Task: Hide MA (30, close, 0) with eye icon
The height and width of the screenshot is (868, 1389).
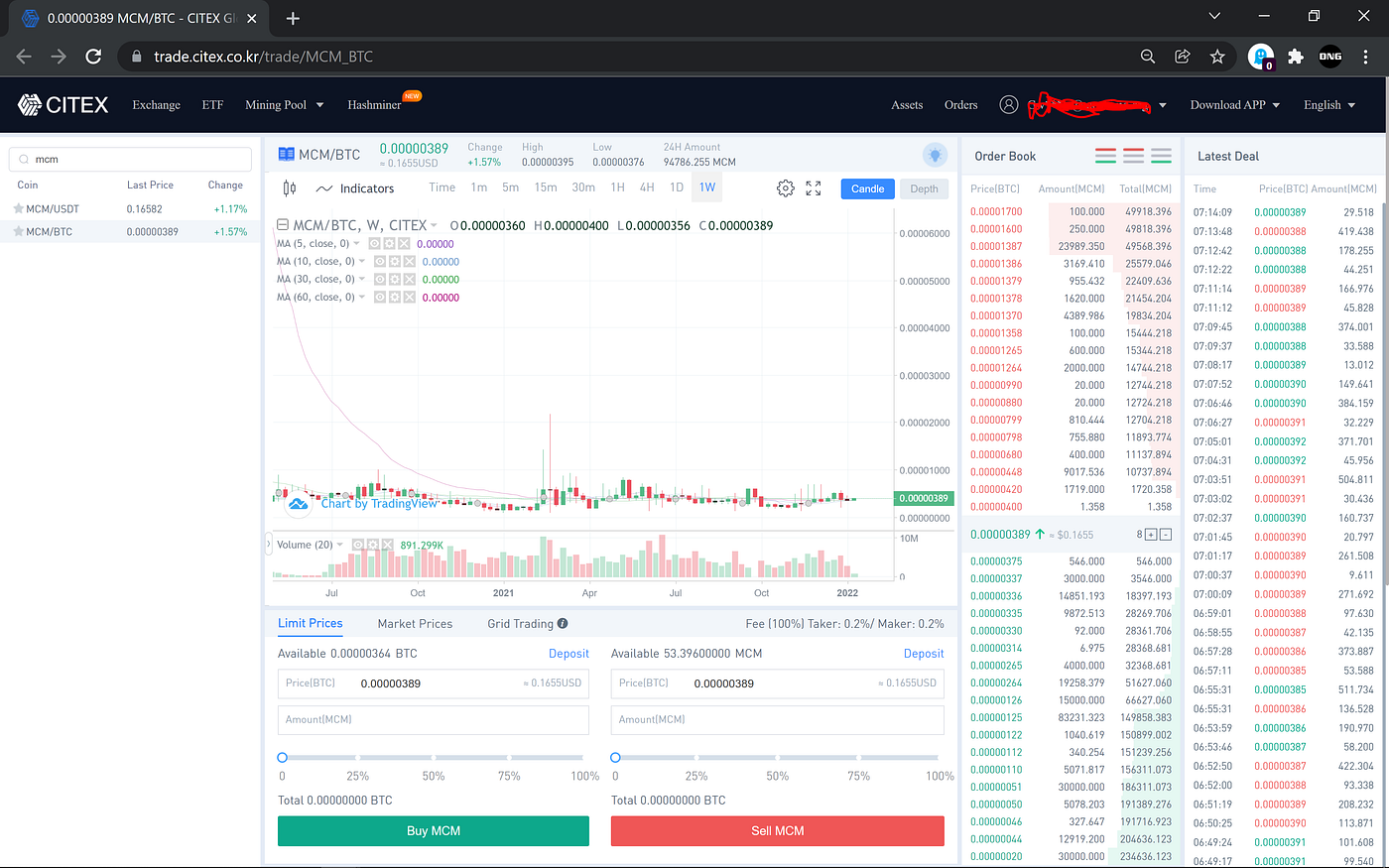Action: click(380, 280)
